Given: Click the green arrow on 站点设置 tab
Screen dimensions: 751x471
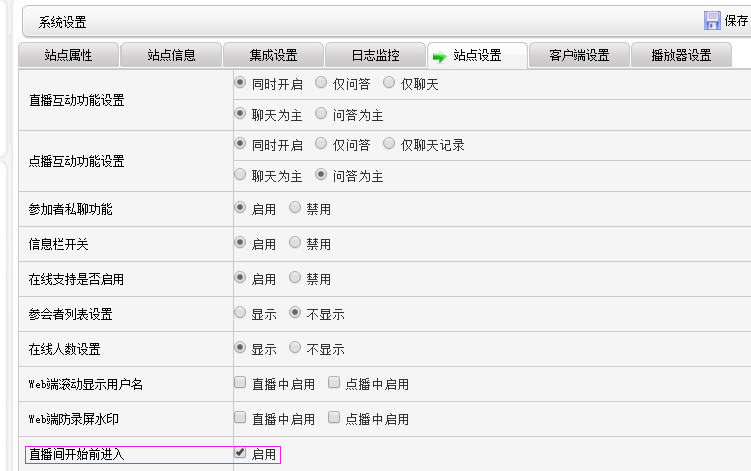Looking at the screenshot, I should pos(439,57).
